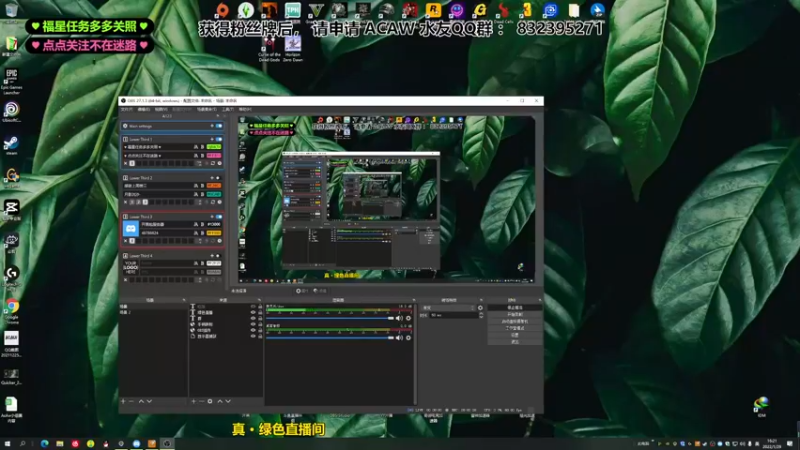Image resolution: width=800 pixels, height=450 pixels.
Task: Open 编辑 menu in OBS
Action: 144,109
